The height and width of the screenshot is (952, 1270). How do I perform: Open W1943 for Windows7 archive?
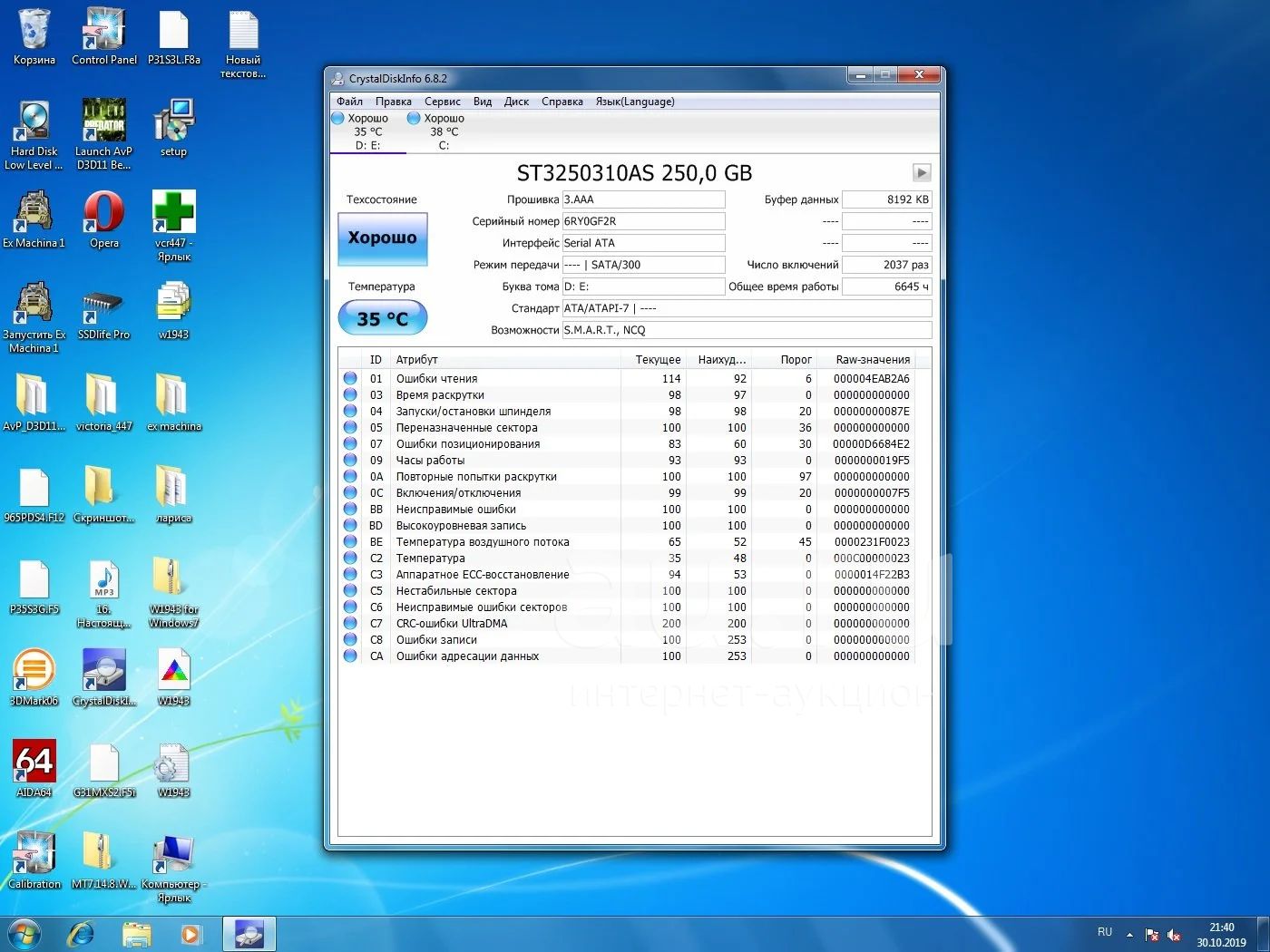(x=173, y=593)
